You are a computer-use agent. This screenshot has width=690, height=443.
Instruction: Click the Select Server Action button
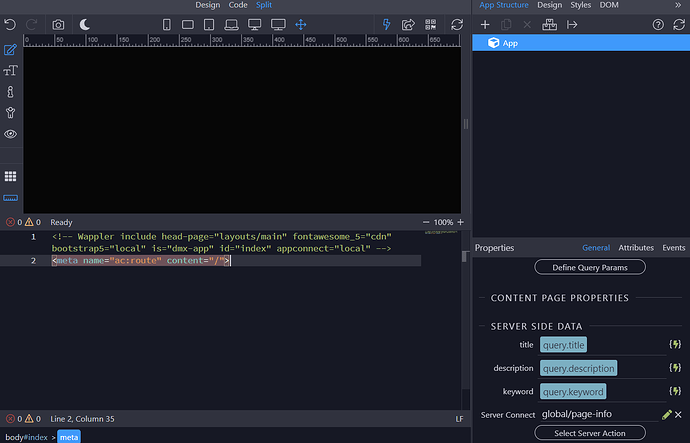click(590, 432)
